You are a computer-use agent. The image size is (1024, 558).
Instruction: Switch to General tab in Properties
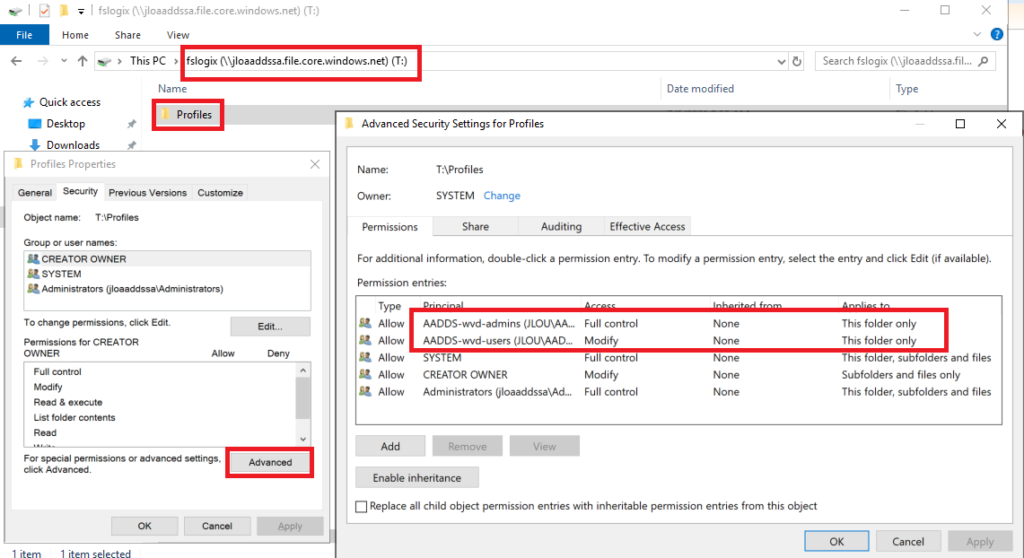click(x=35, y=193)
